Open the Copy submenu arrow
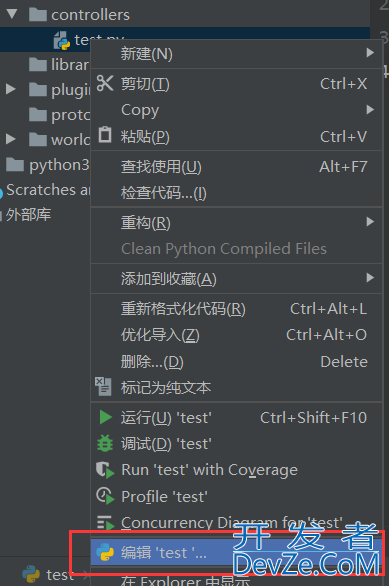This screenshot has width=389, height=586. click(370, 110)
